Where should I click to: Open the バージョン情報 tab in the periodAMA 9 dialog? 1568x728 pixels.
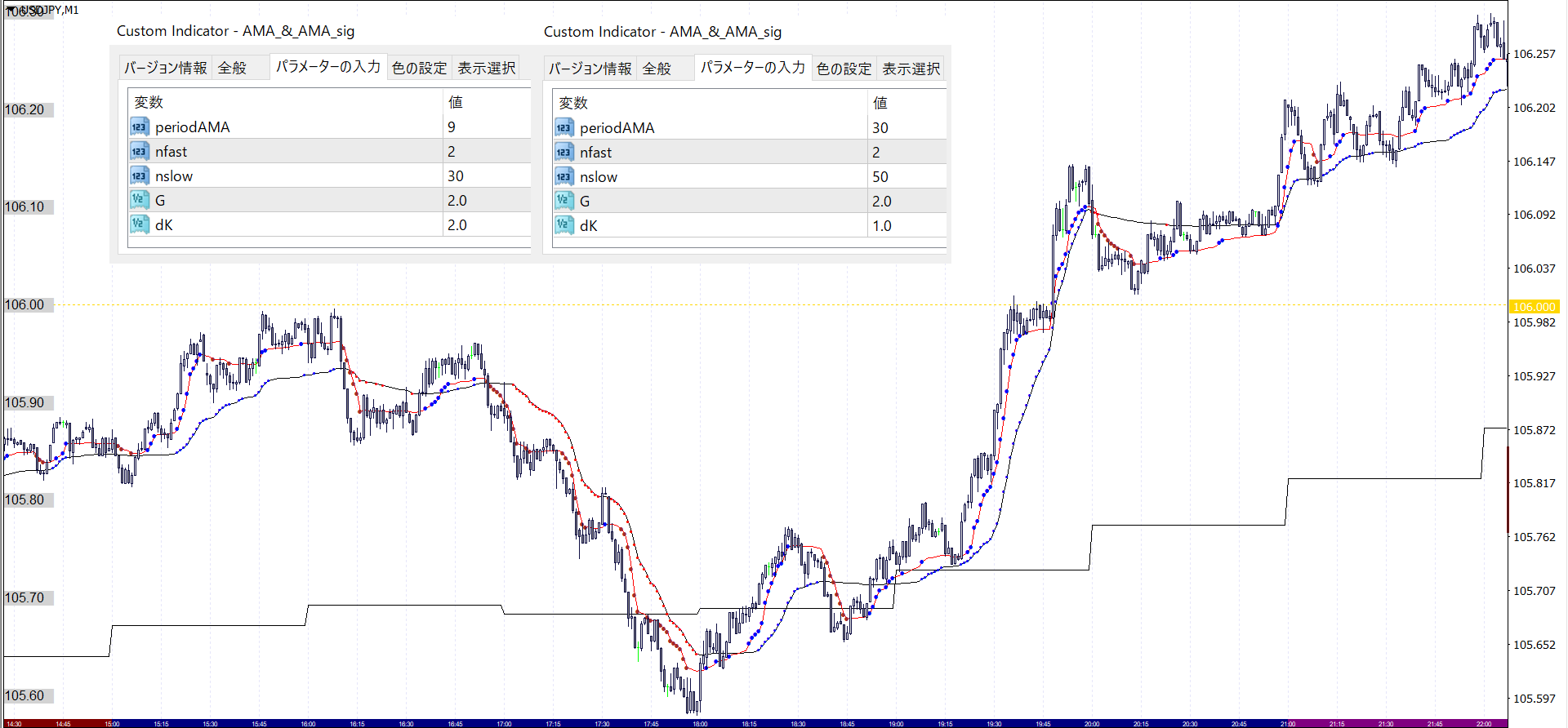point(166,68)
